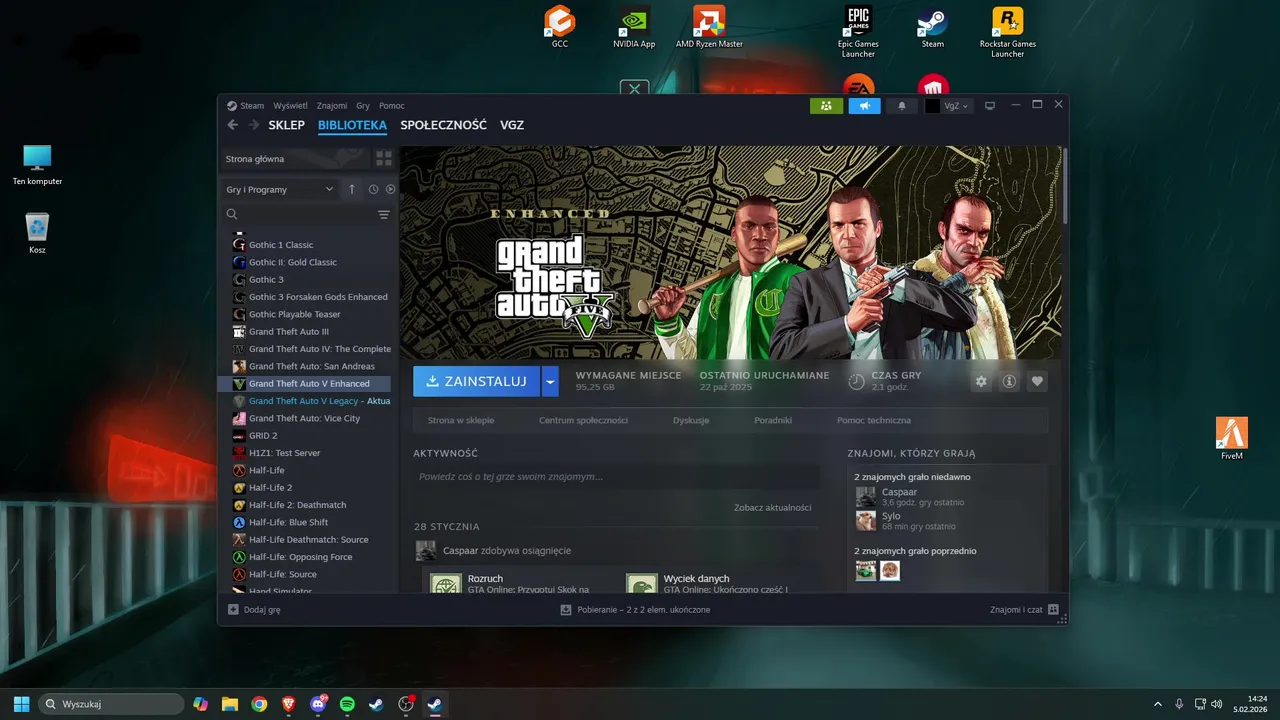Viewport: 1280px width, 720px height.
Task: Switch Steam to Big Picture mode icon
Action: [990, 105]
